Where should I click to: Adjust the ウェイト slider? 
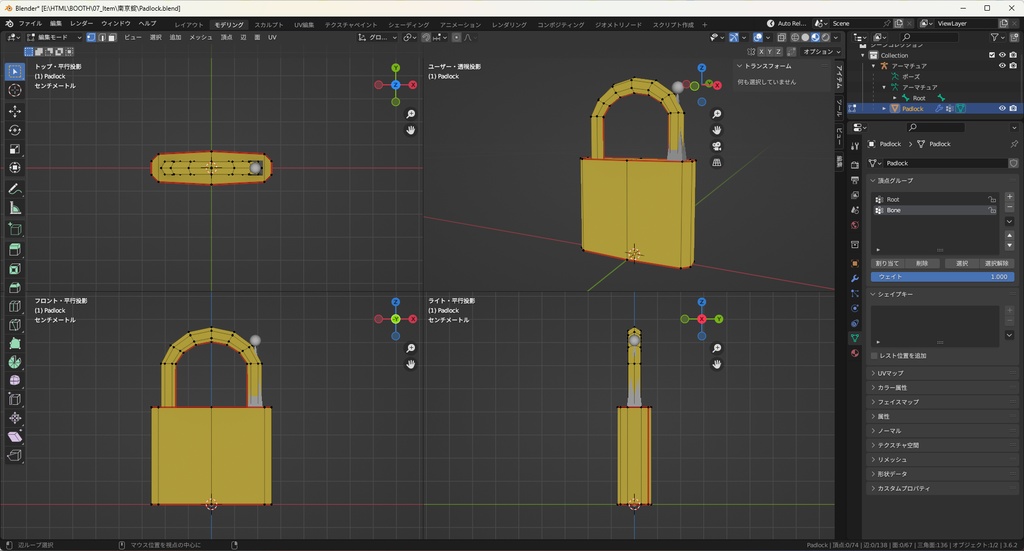pyautogui.click(x=941, y=277)
